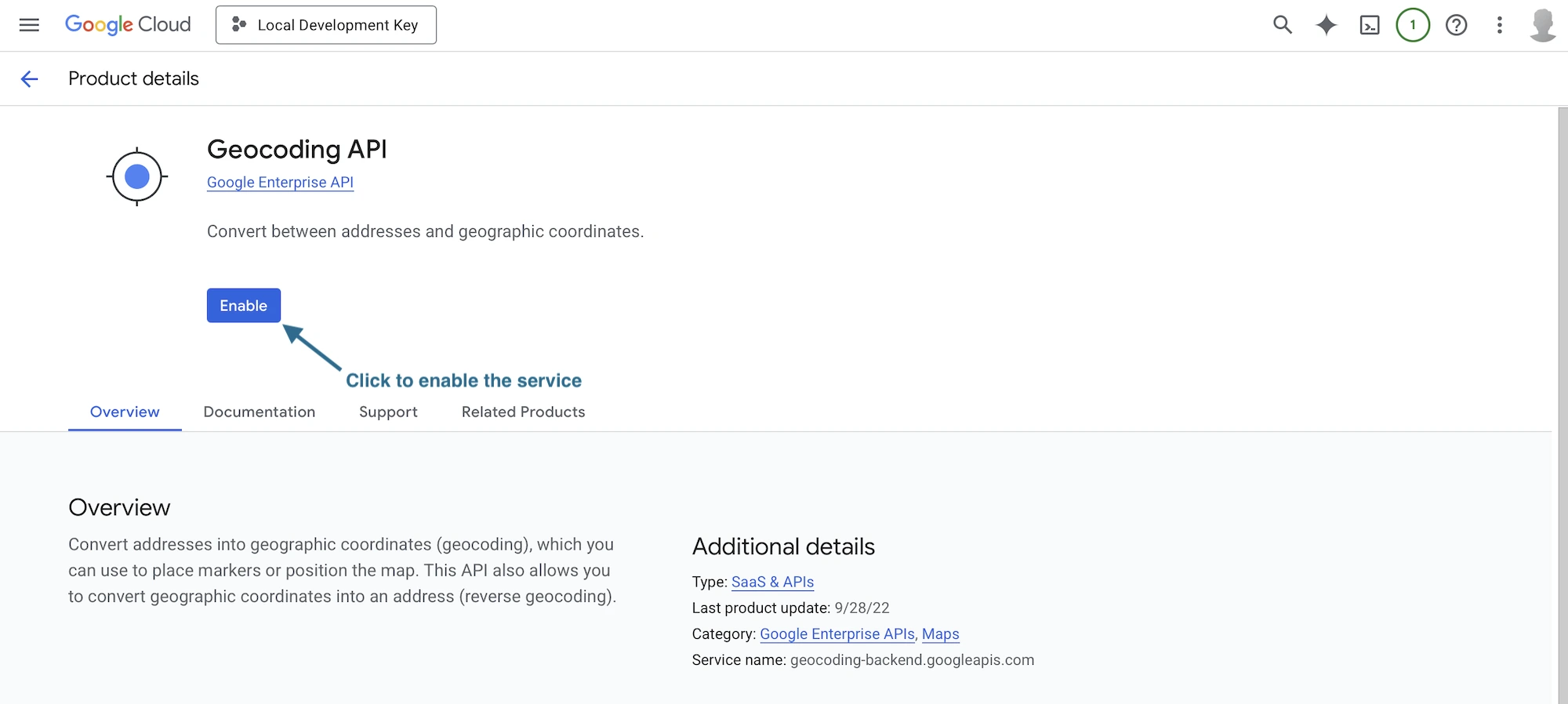The width and height of the screenshot is (1568, 704).
Task: Follow the Google Enterprise API link
Action: coord(280,182)
